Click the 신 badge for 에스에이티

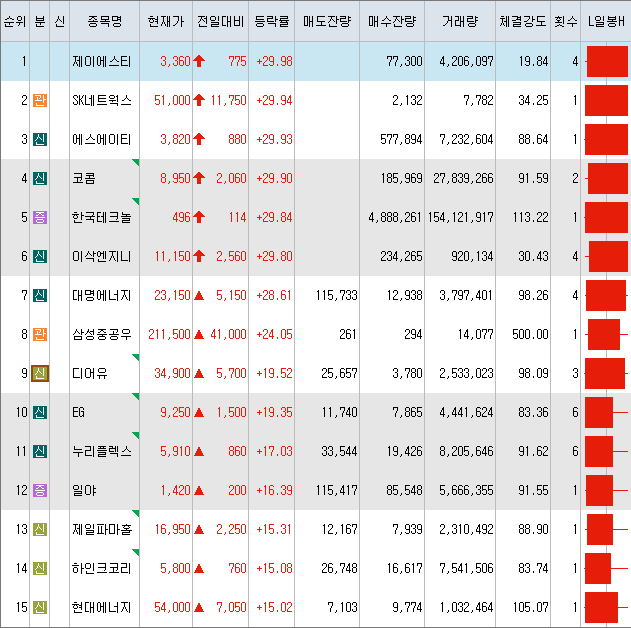(39, 139)
